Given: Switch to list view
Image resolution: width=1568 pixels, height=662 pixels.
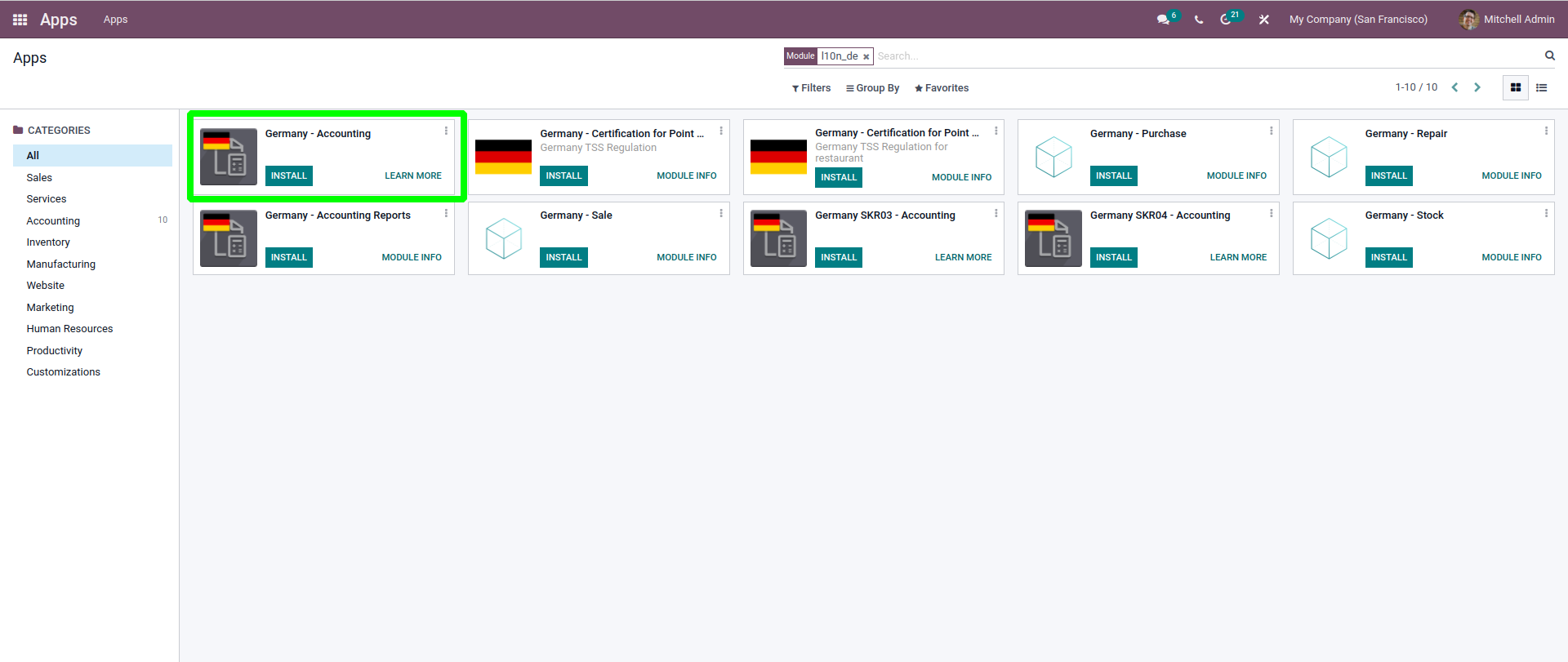Looking at the screenshot, I should (1541, 87).
